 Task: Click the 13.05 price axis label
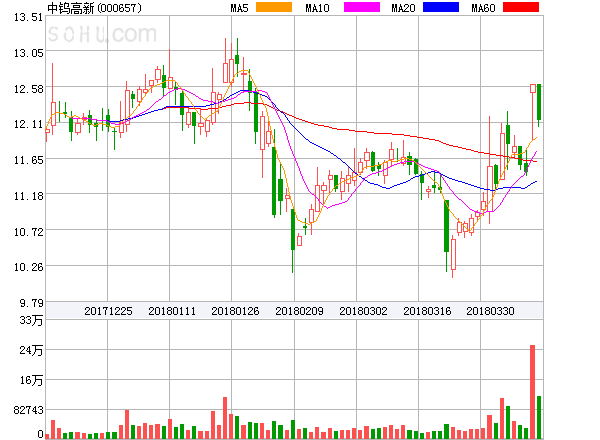tap(28, 53)
